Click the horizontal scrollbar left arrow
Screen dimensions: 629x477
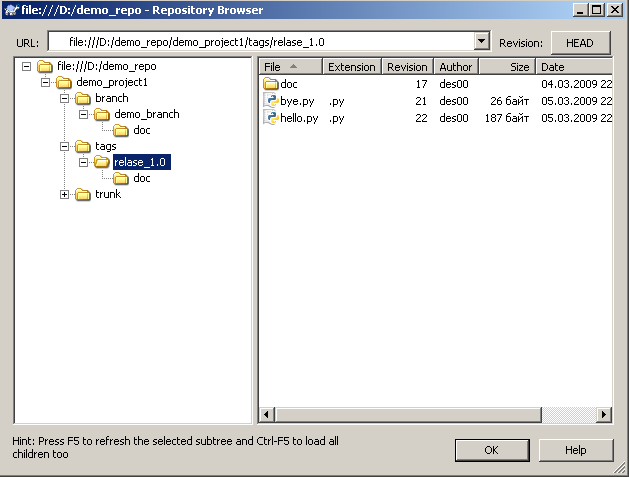point(267,414)
